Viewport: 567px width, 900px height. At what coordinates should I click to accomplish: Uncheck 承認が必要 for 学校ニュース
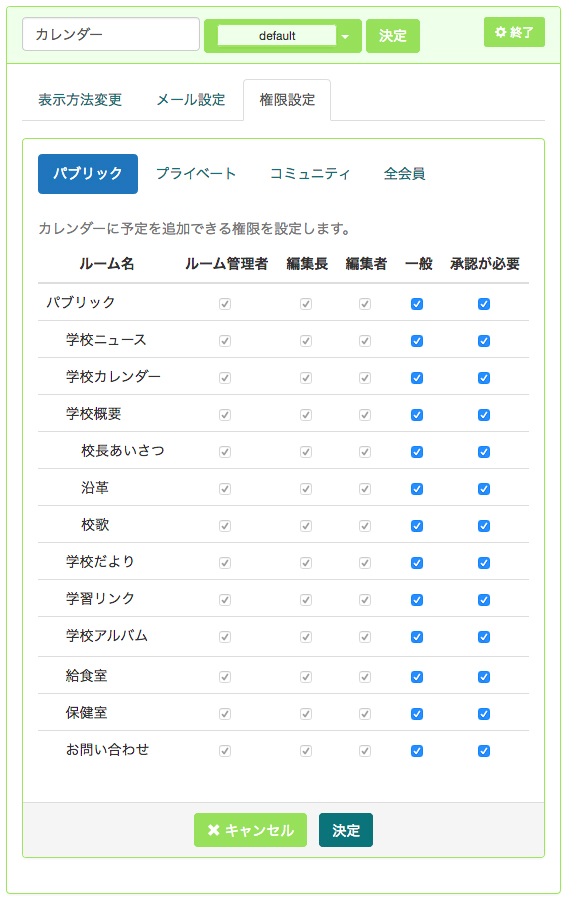click(x=484, y=341)
